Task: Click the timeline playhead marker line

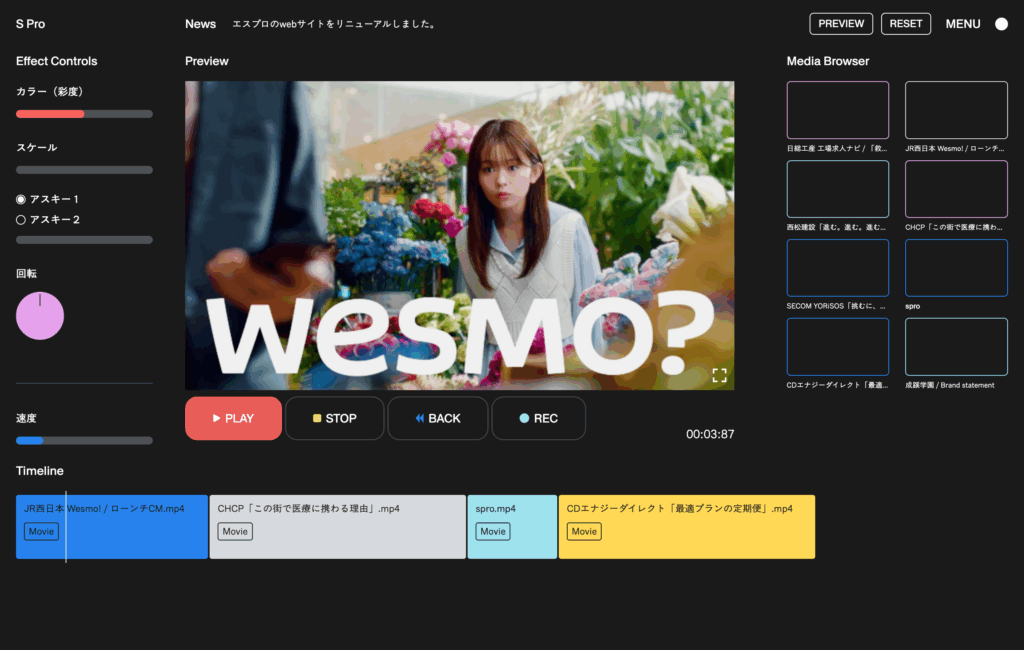Action: pos(66,527)
